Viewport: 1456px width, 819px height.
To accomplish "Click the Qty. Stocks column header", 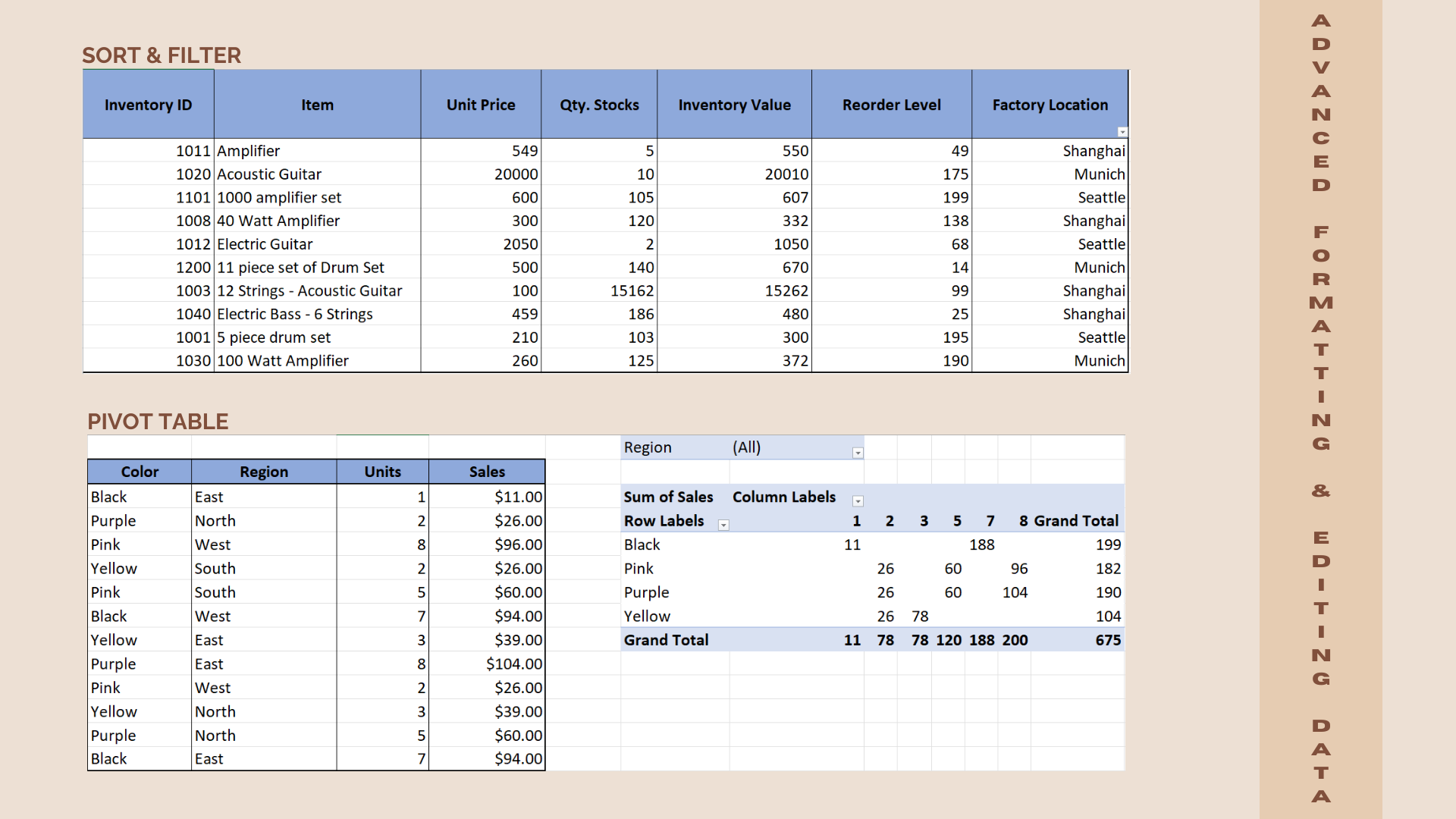I will [x=599, y=105].
